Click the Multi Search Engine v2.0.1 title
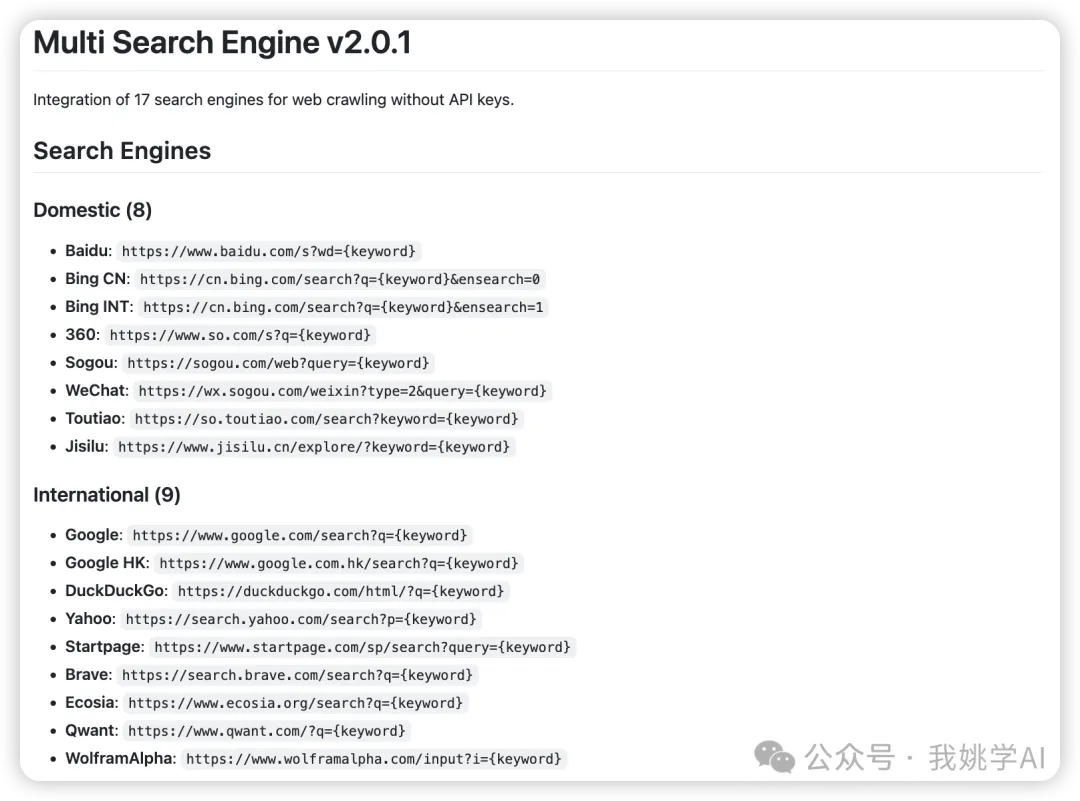 tap(222, 43)
